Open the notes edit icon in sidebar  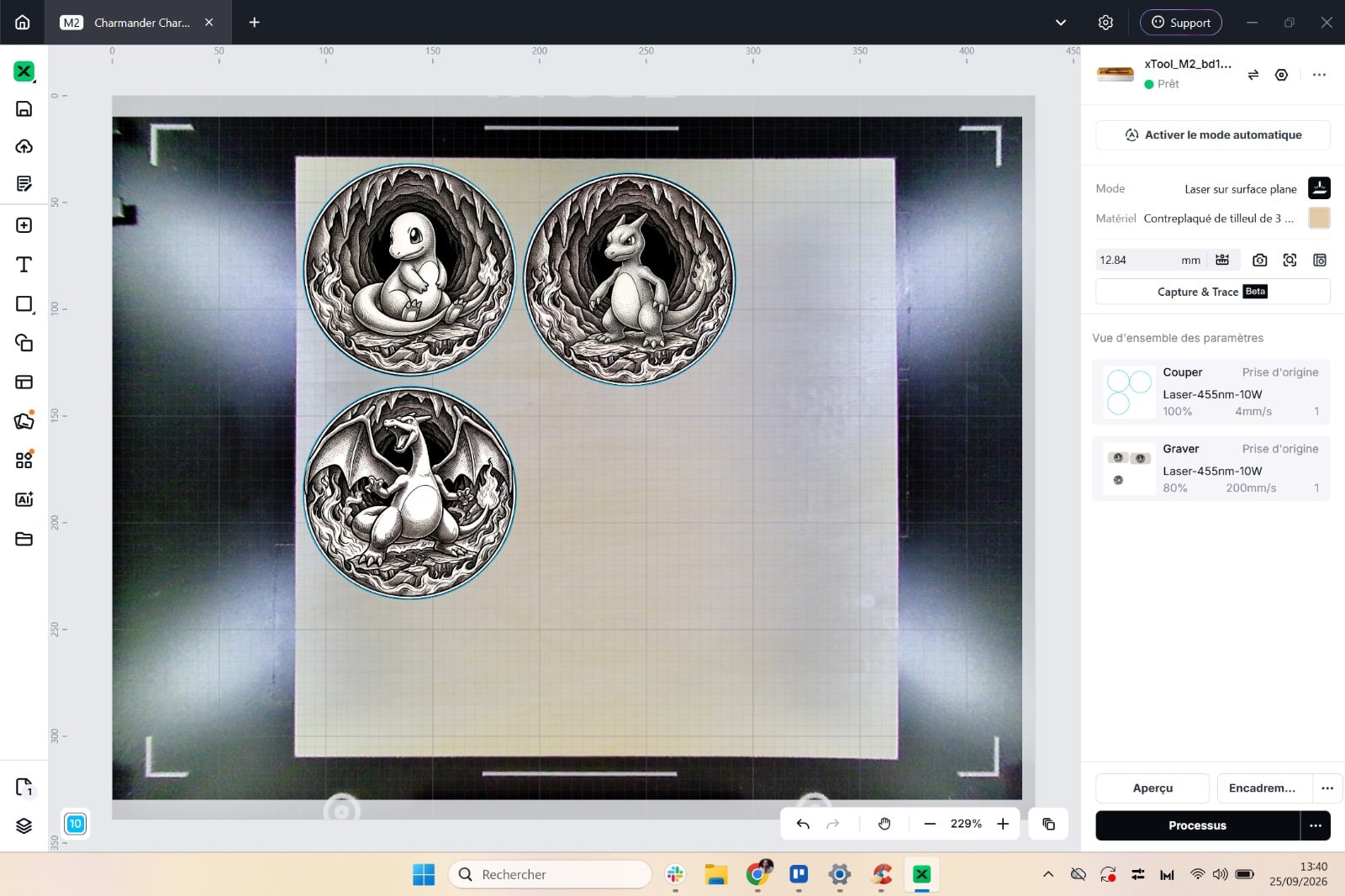pos(24,183)
